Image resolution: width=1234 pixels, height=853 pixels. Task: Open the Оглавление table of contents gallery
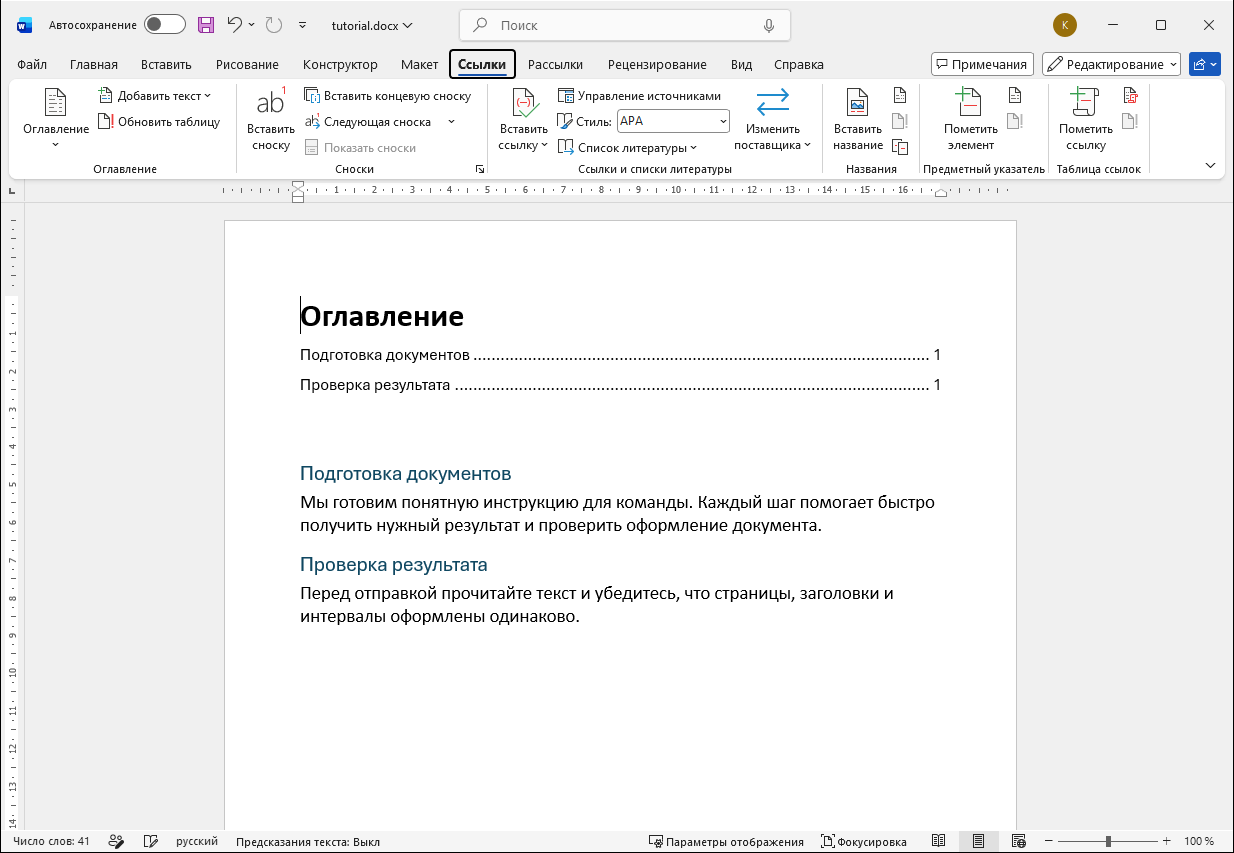pyautogui.click(x=56, y=118)
